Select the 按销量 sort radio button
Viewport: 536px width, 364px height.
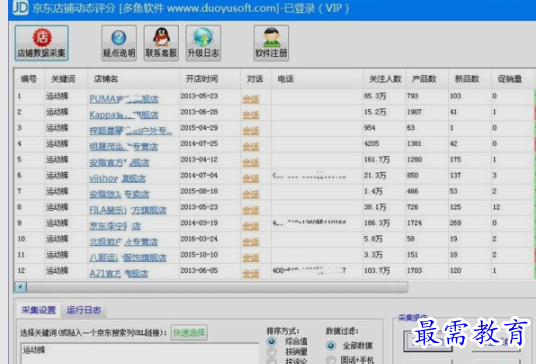tap(271, 352)
